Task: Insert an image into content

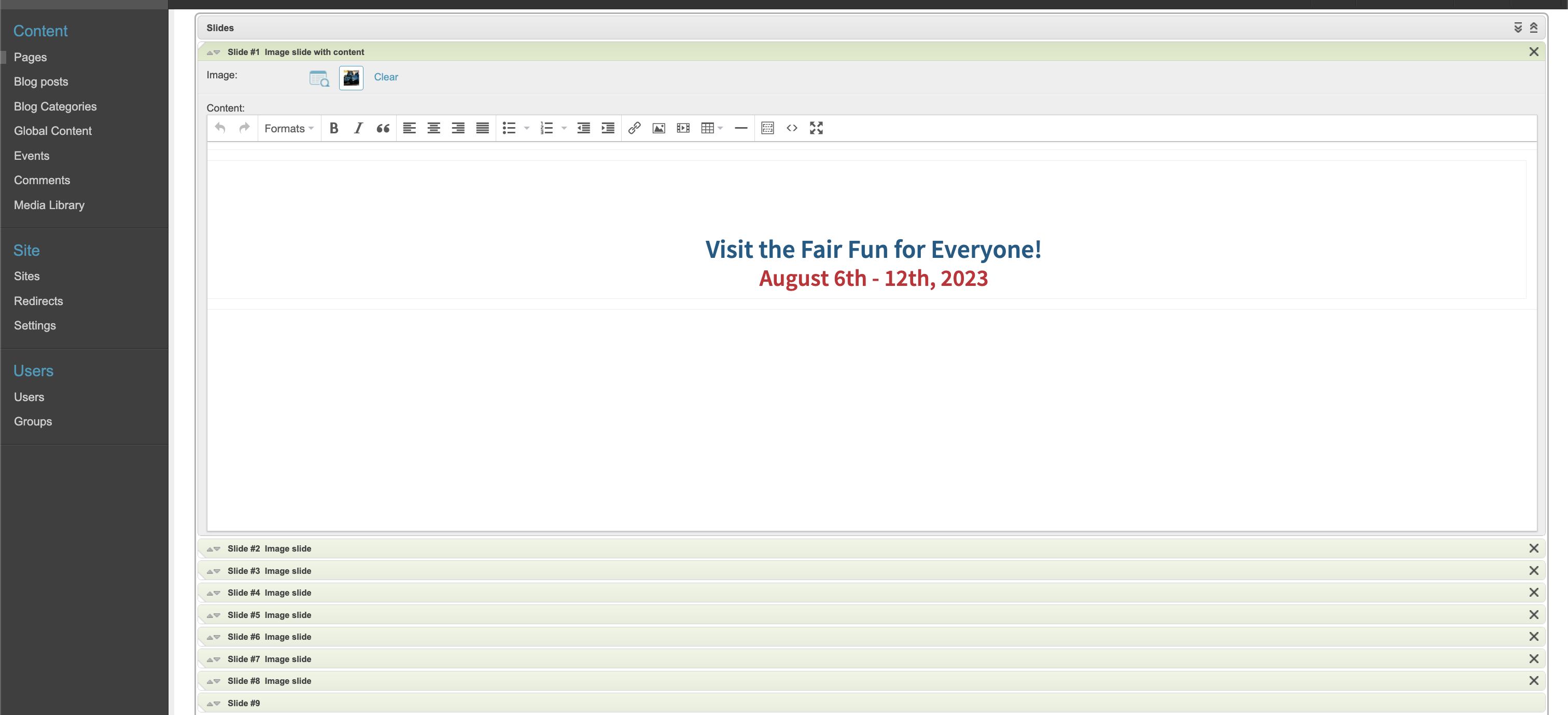Action: point(659,128)
